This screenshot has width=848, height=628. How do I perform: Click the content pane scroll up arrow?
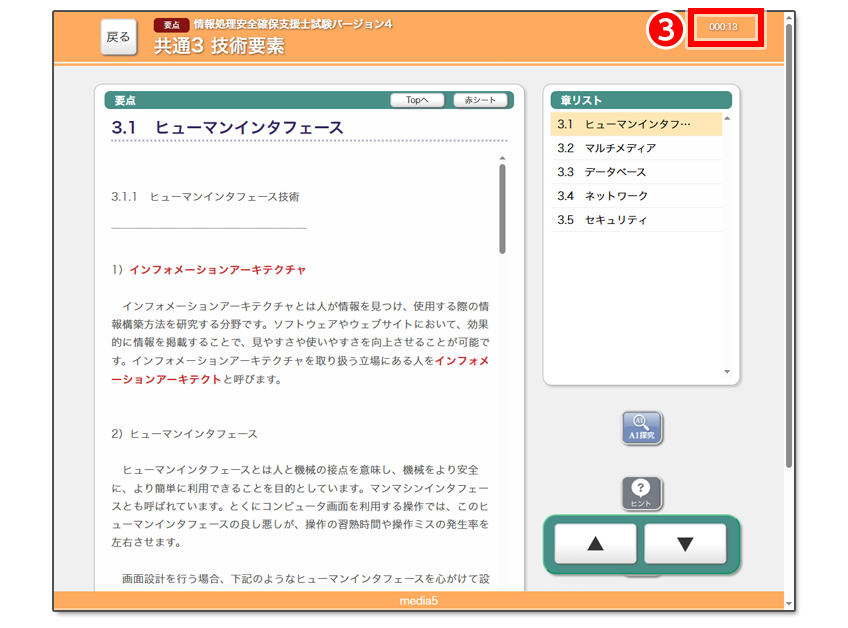click(x=502, y=158)
